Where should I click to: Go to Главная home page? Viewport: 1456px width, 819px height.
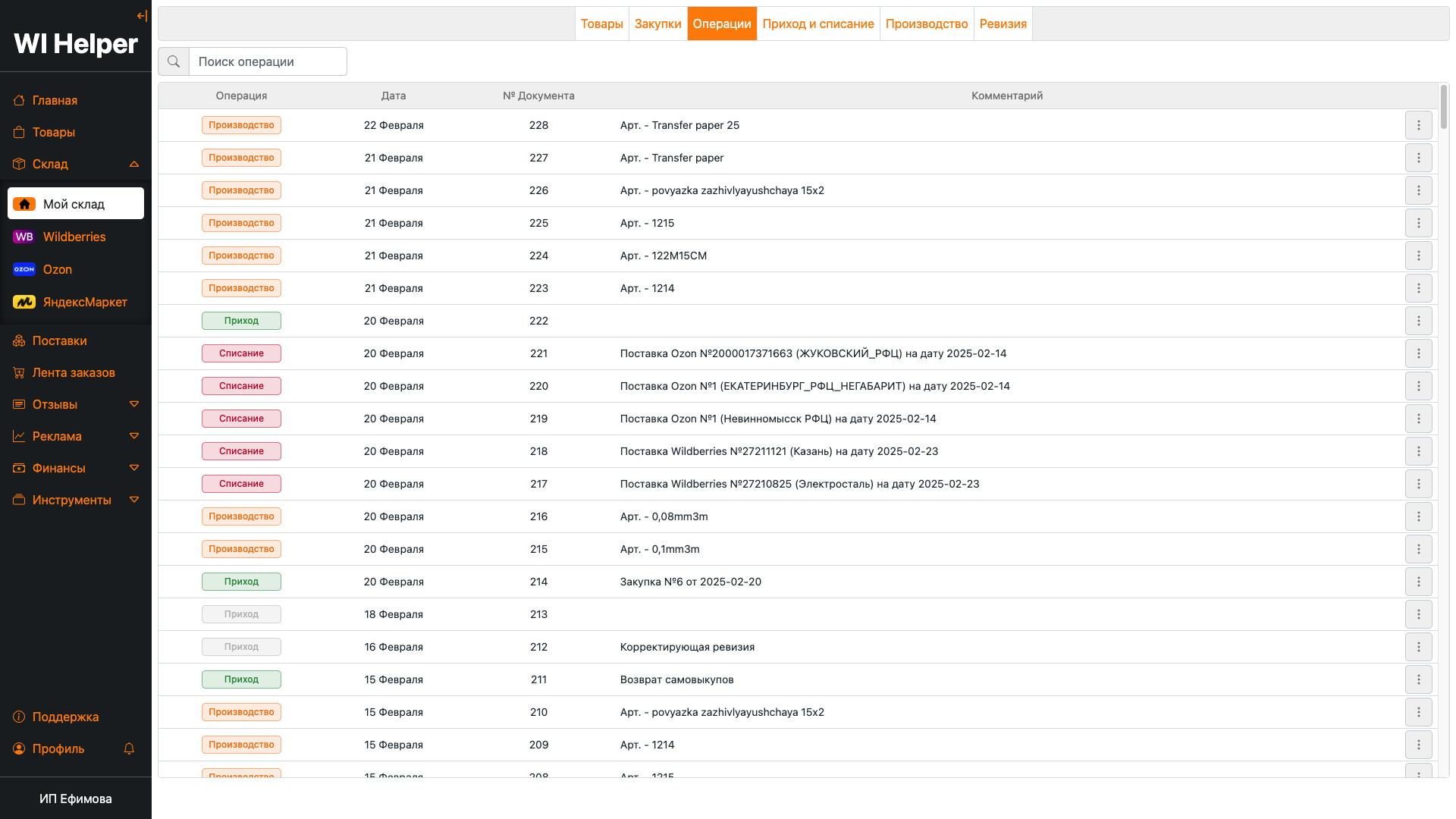(55, 100)
